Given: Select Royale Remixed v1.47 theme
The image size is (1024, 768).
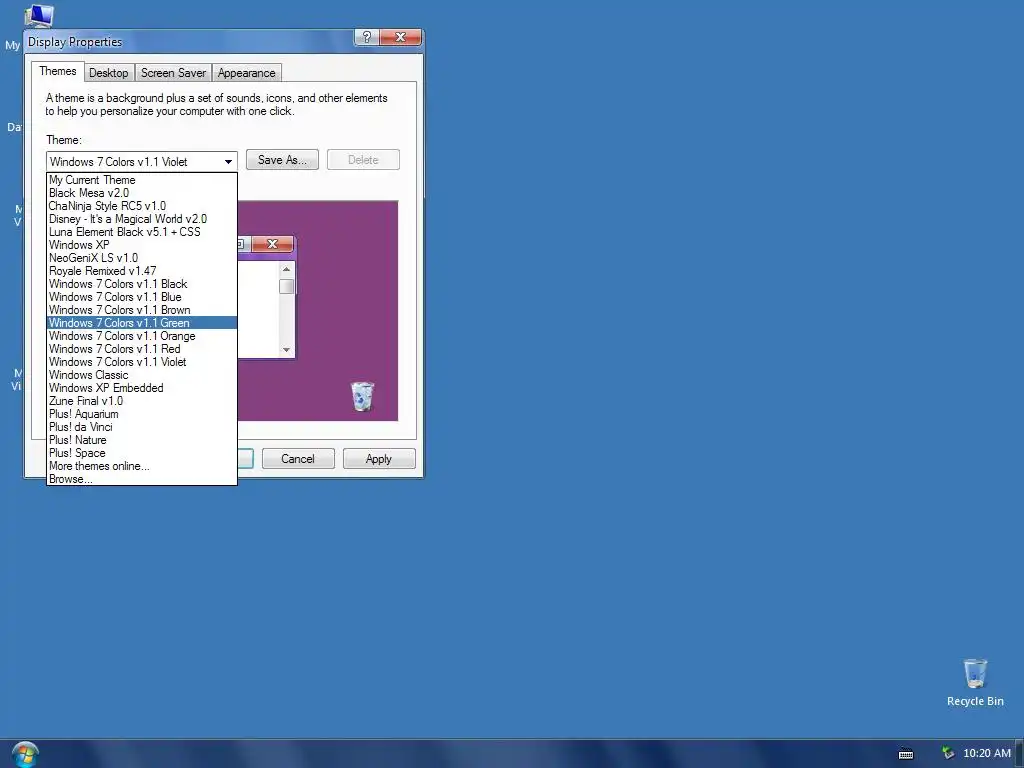Looking at the screenshot, I should 142,271.
